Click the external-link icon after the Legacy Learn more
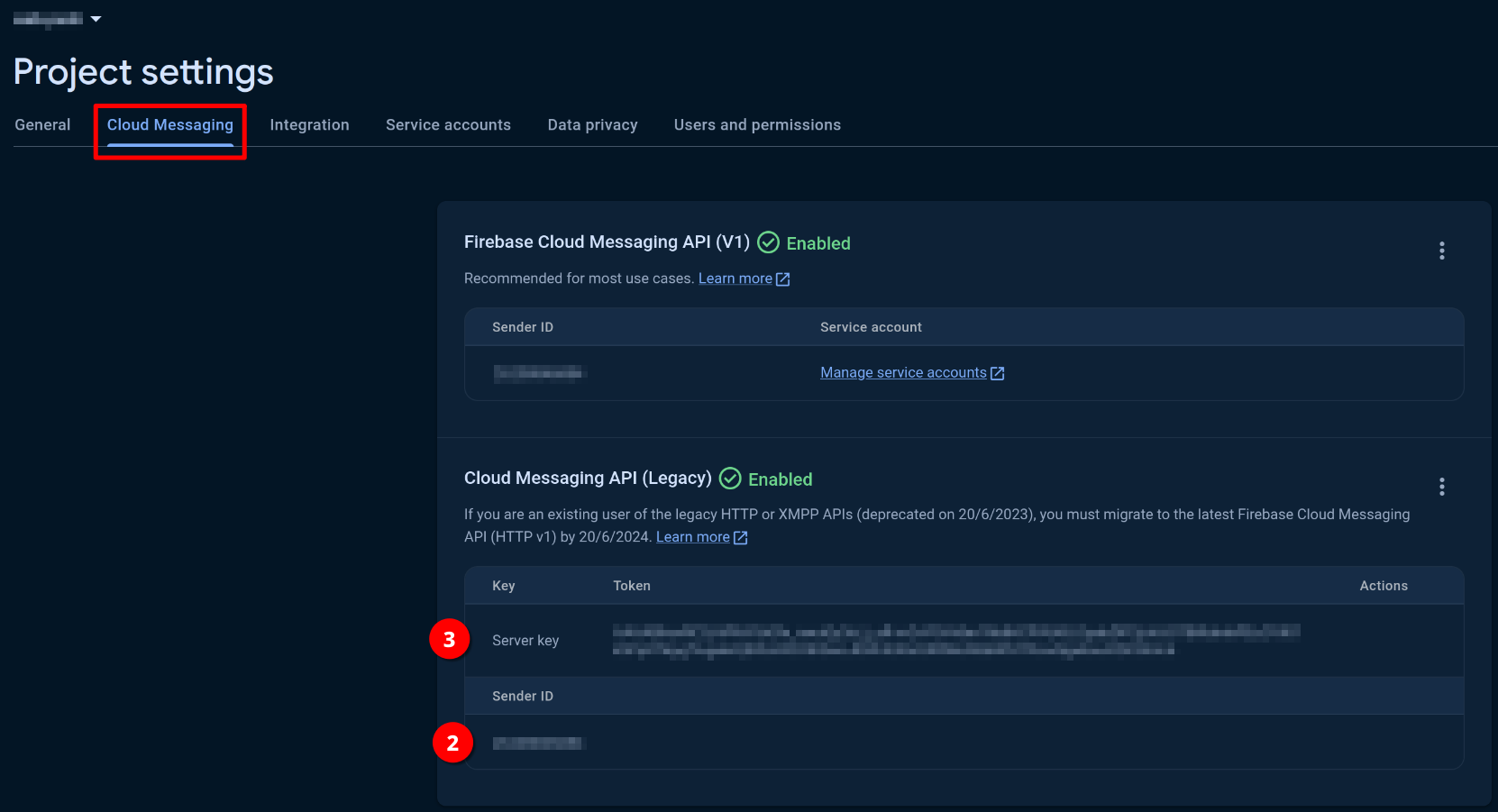Image resolution: width=1498 pixels, height=812 pixels. [x=740, y=538]
